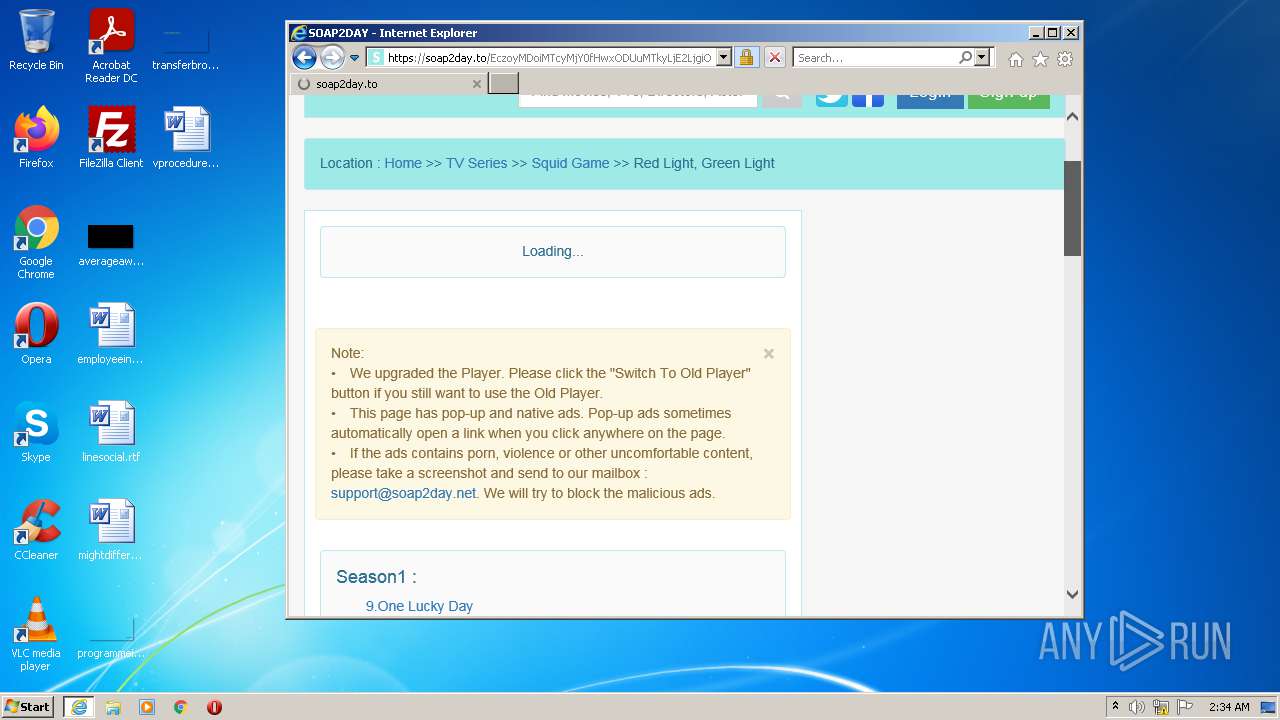Click the Chrome taskbar icon

[181, 707]
